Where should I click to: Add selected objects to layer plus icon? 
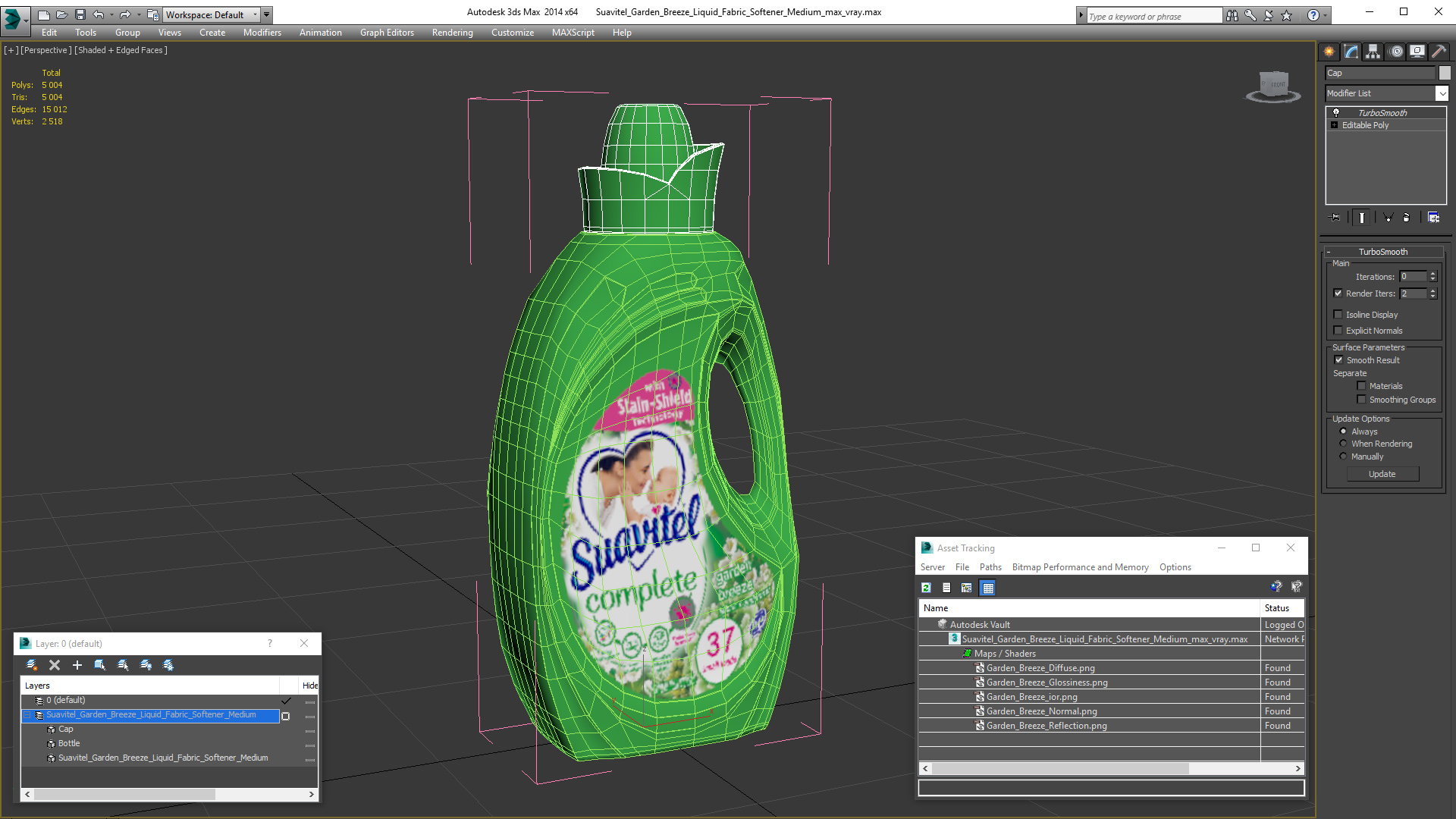(x=77, y=665)
